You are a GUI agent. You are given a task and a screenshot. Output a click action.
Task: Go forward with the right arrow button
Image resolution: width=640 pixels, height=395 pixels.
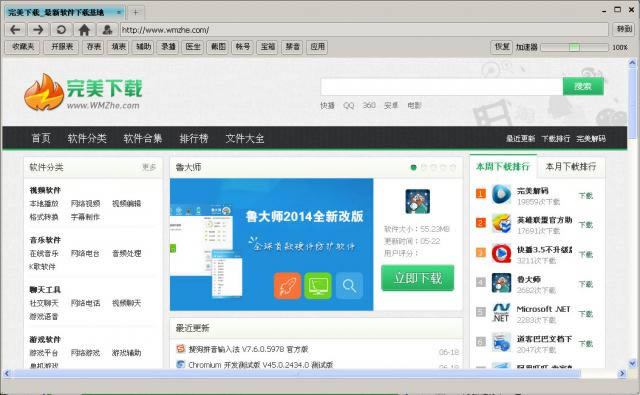pos(38,30)
